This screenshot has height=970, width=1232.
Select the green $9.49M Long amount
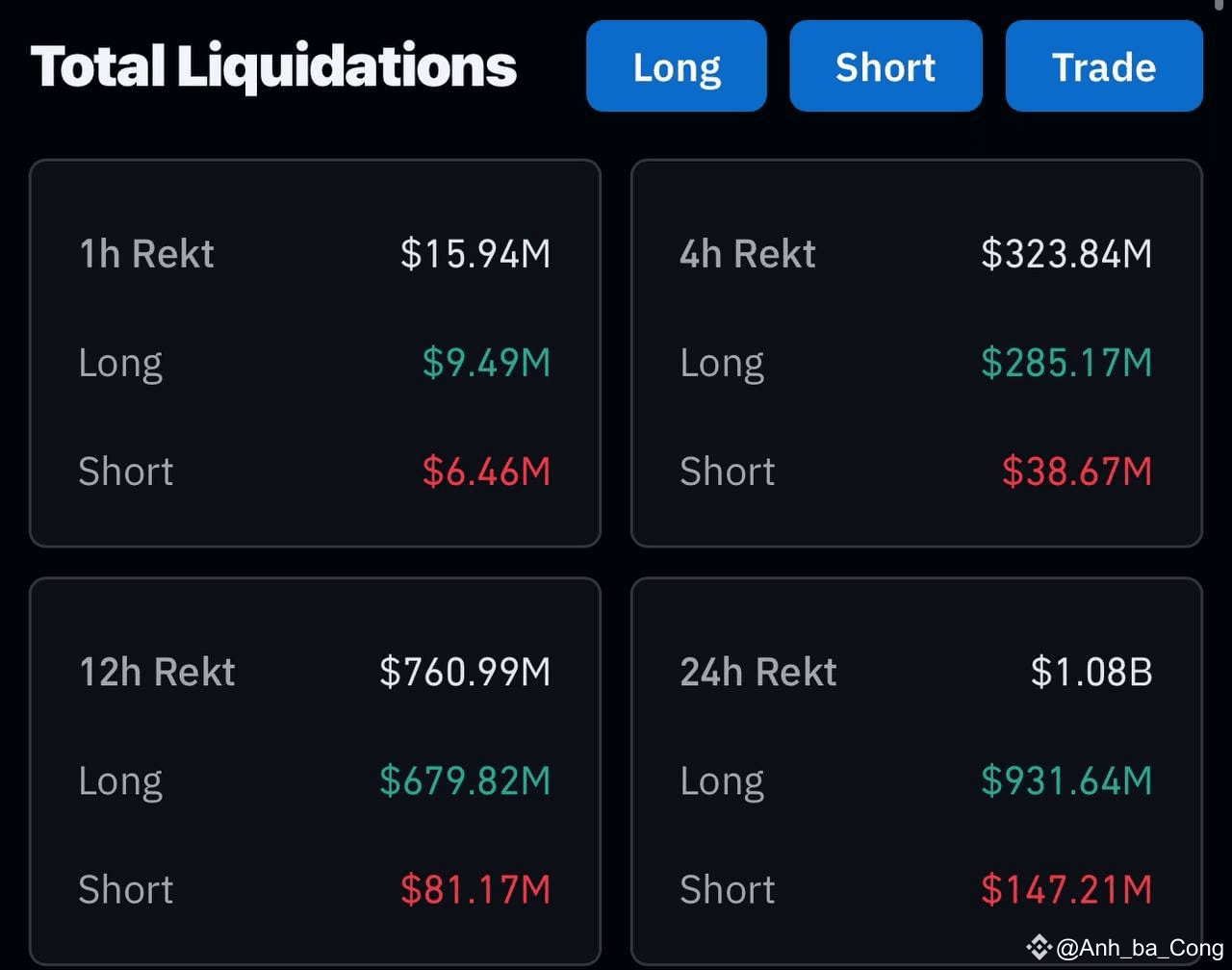[486, 363]
